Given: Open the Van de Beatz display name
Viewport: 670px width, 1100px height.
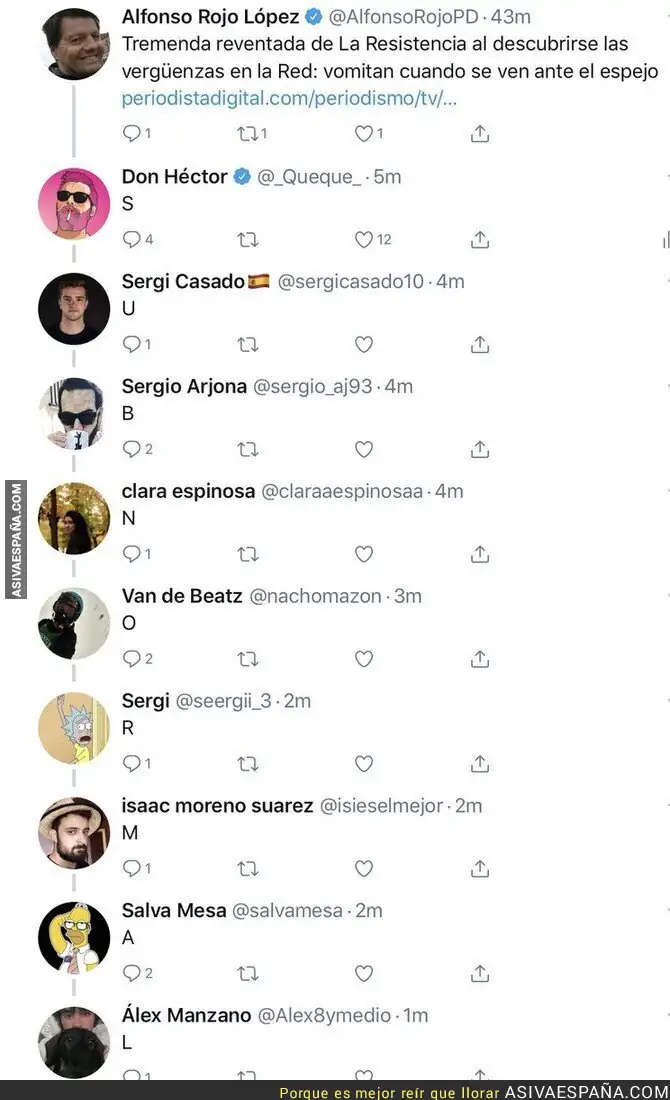Looking at the screenshot, I should (182, 596).
